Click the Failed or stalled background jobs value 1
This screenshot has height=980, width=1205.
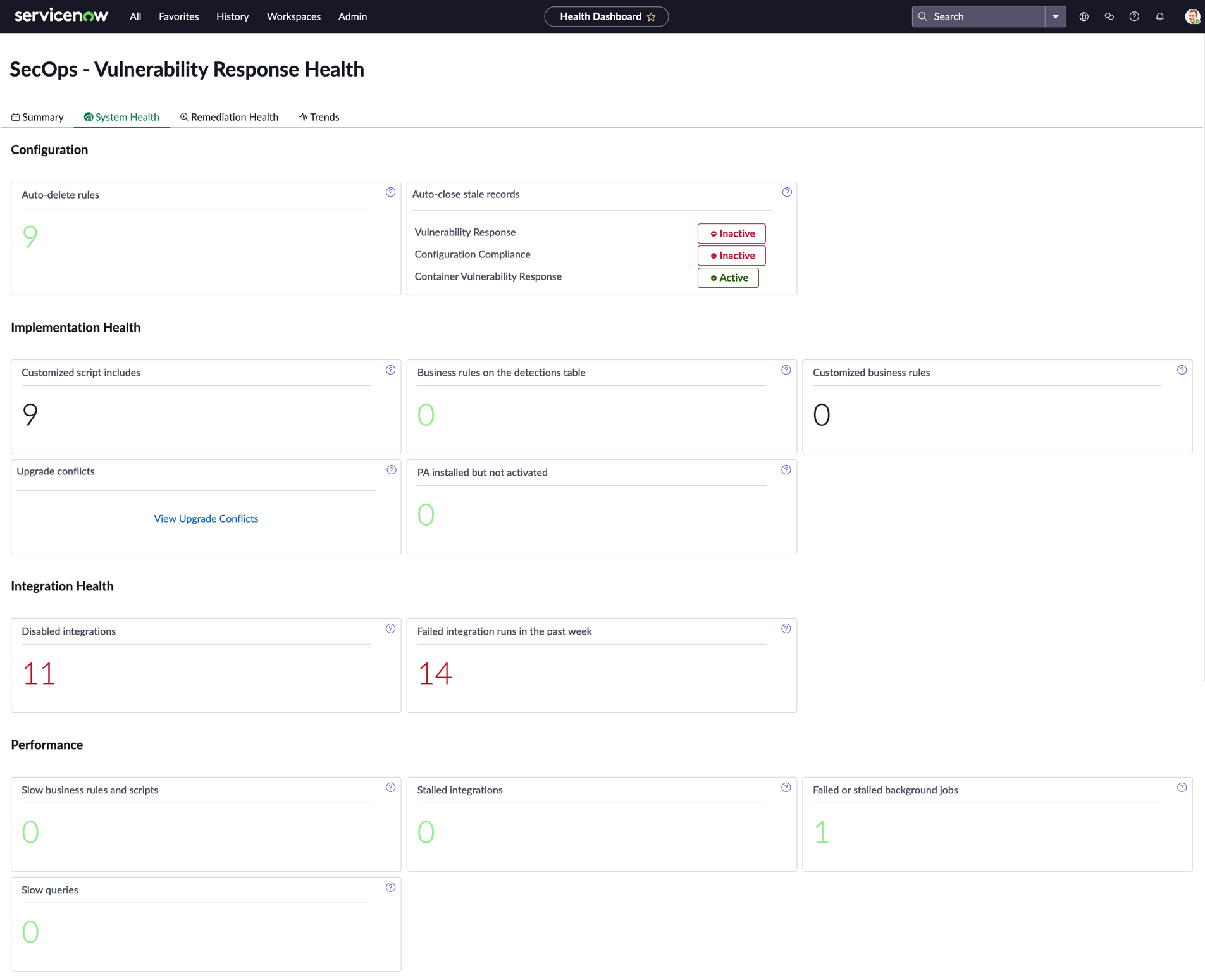click(x=821, y=832)
